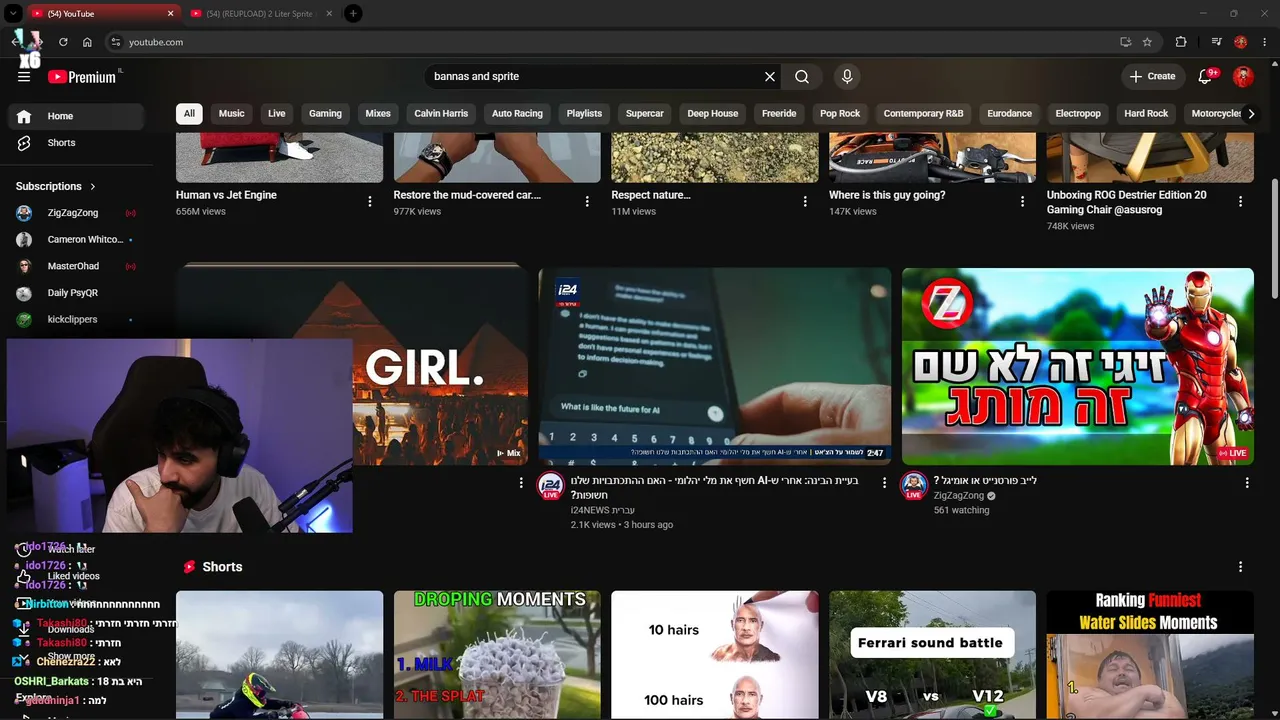1280x720 pixels.
Task: Open the Where is this guy going title
Action: pos(887,195)
